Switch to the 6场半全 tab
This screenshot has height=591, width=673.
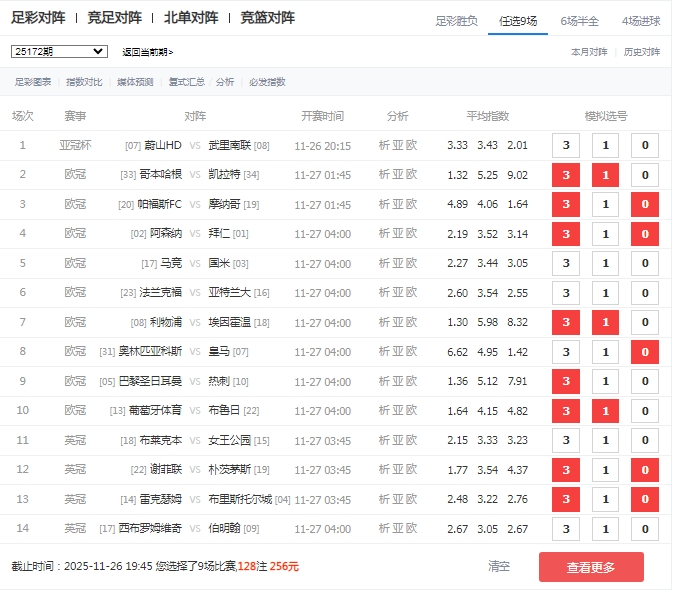[579, 20]
